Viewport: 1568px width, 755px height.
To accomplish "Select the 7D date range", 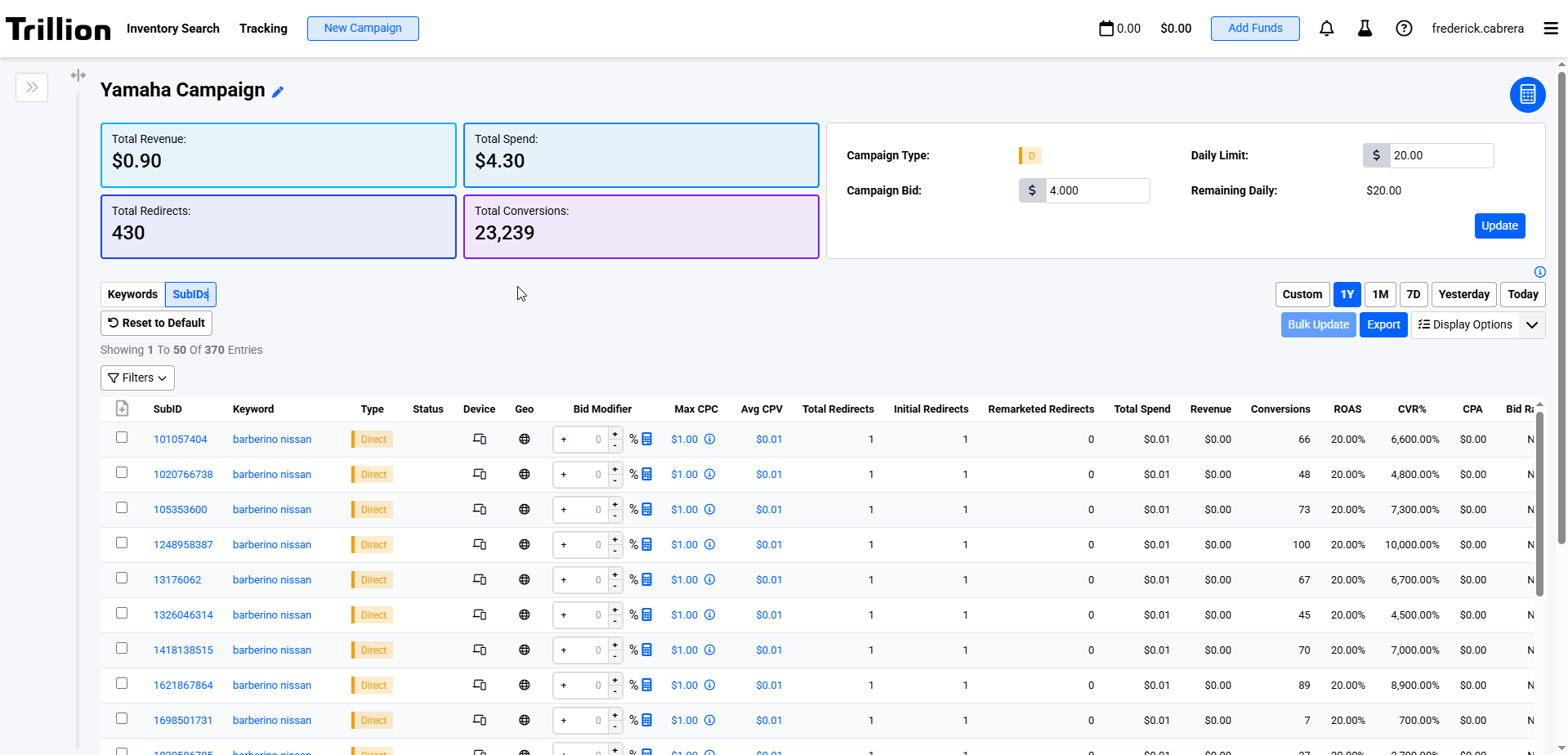I will pos(1413,294).
